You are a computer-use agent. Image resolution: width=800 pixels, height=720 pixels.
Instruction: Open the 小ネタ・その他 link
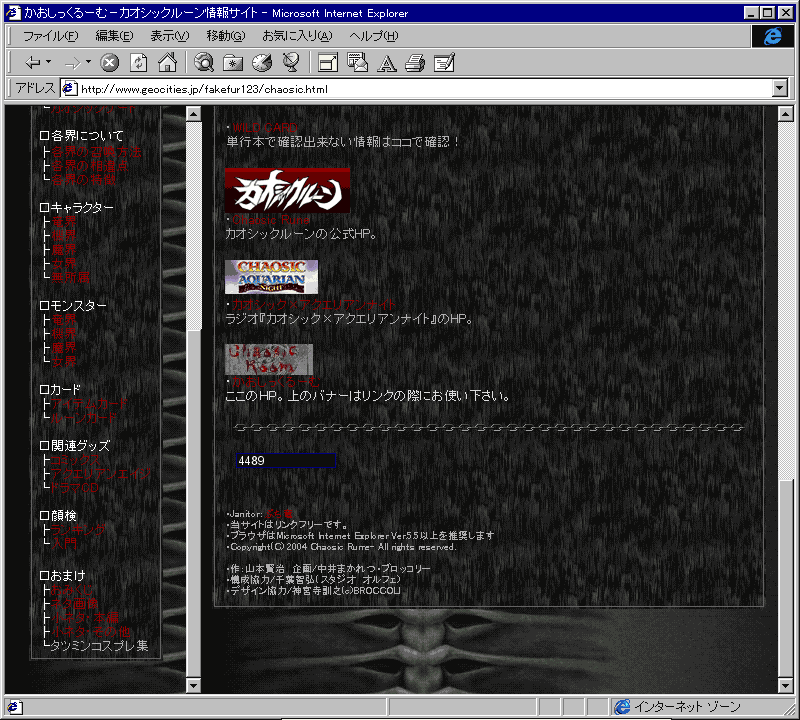(91, 632)
